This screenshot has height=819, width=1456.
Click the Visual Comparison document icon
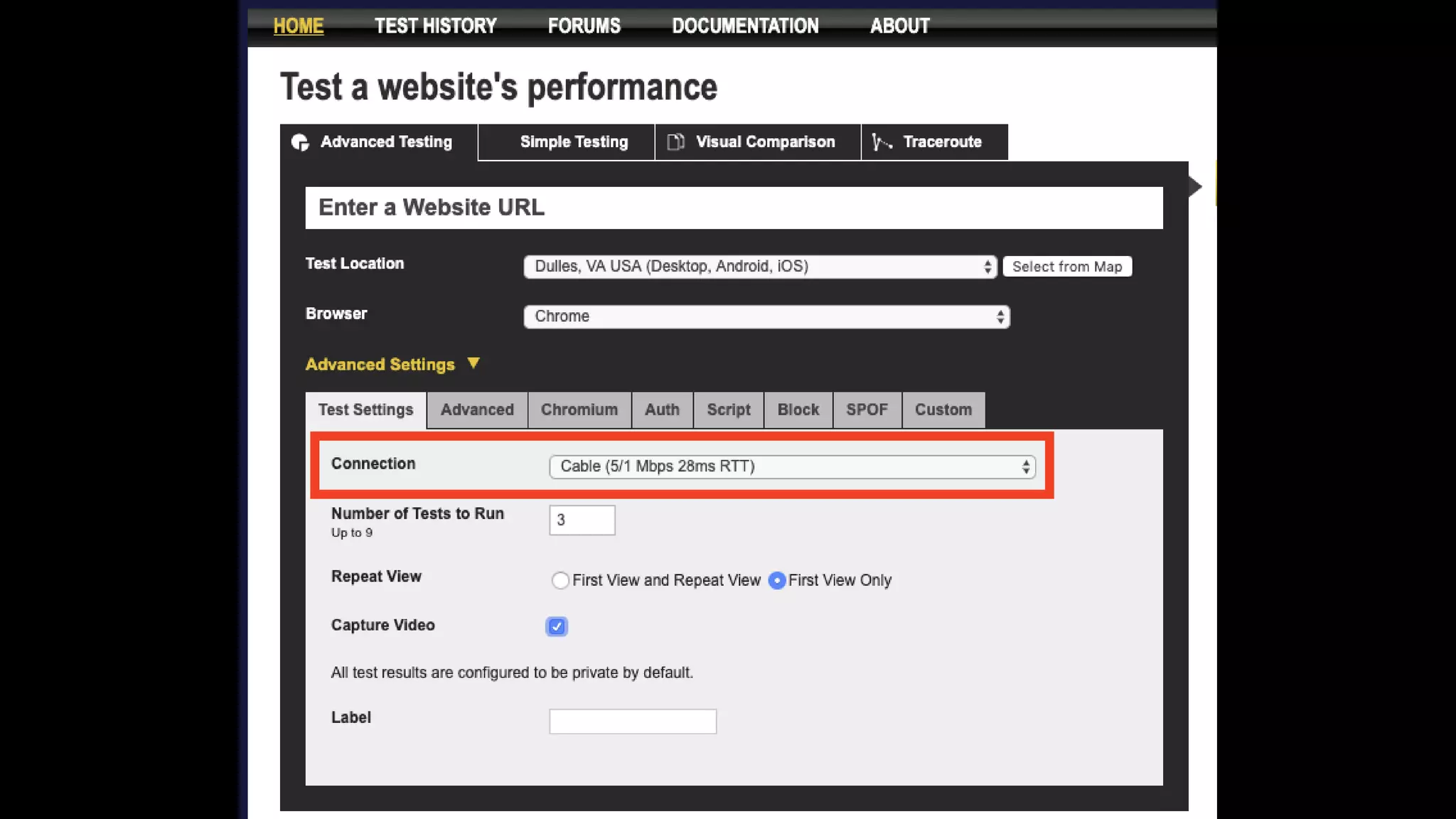[x=675, y=142]
